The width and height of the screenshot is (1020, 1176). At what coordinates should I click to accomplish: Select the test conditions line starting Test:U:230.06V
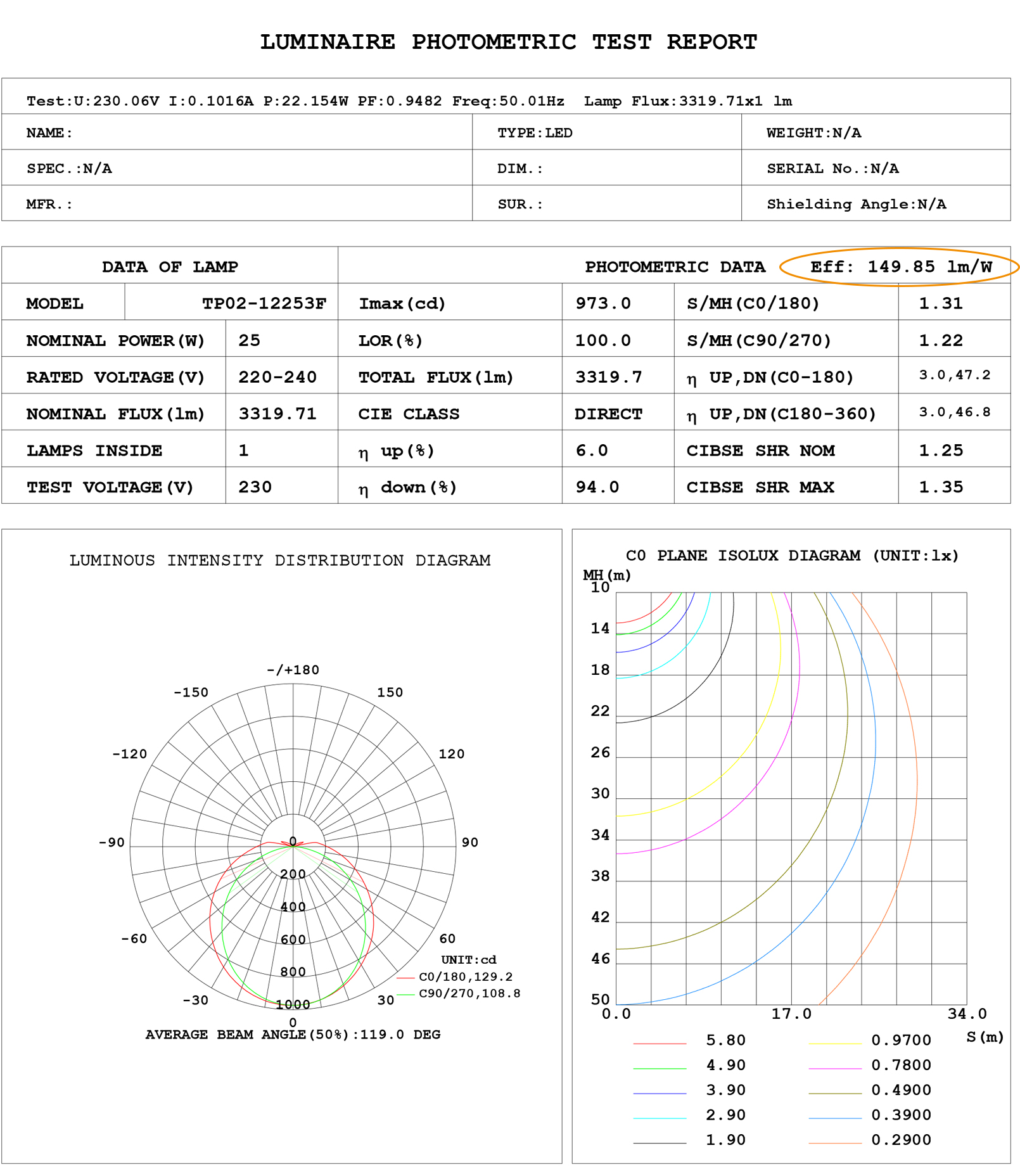tap(409, 101)
